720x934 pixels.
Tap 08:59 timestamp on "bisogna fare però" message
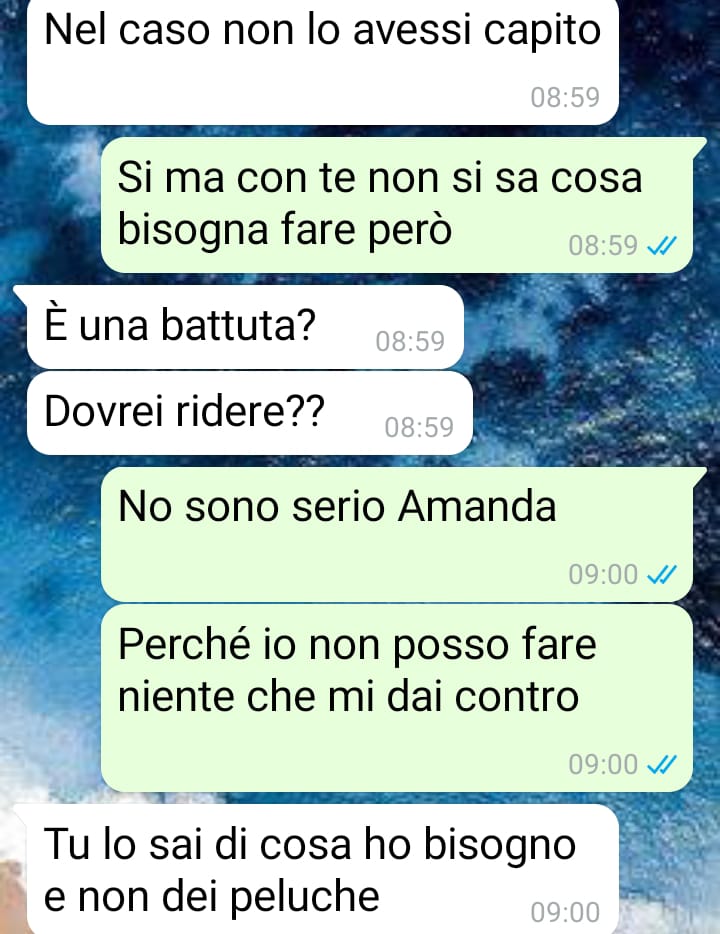click(x=603, y=245)
